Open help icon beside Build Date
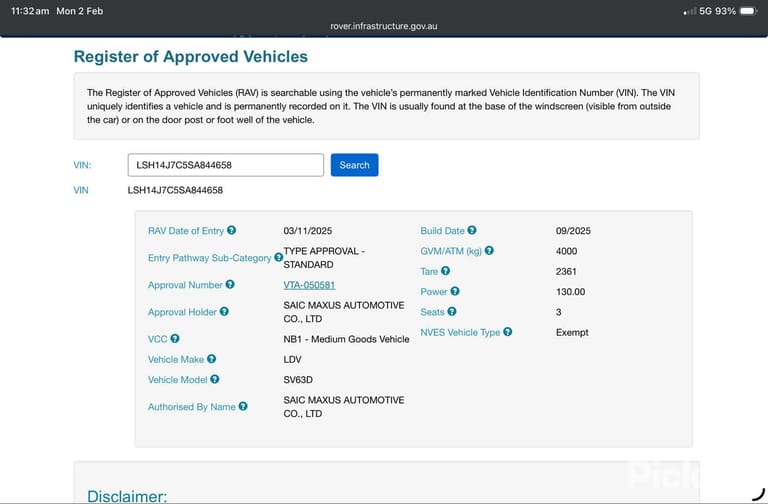 click(x=472, y=230)
